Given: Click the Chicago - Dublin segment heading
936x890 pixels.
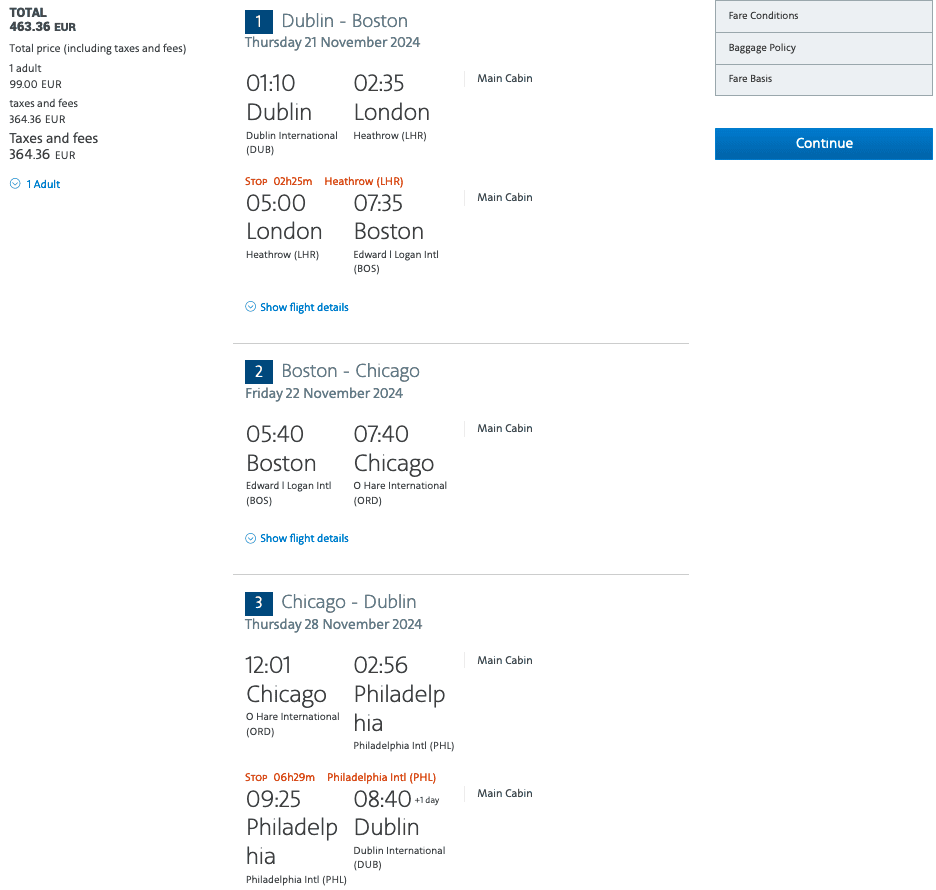Looking at the screenshot, I should [x=348, y=603].
